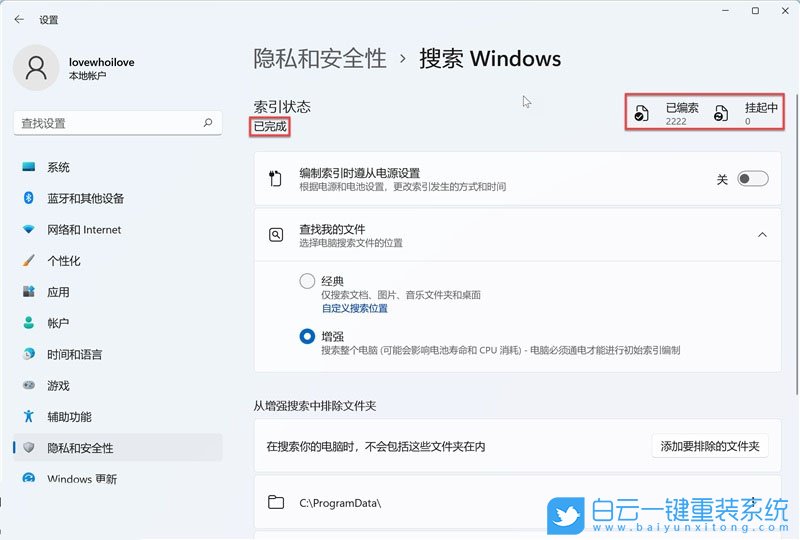Select the 增强 radio button
This screenshot has height=540, width=800.
307,336
